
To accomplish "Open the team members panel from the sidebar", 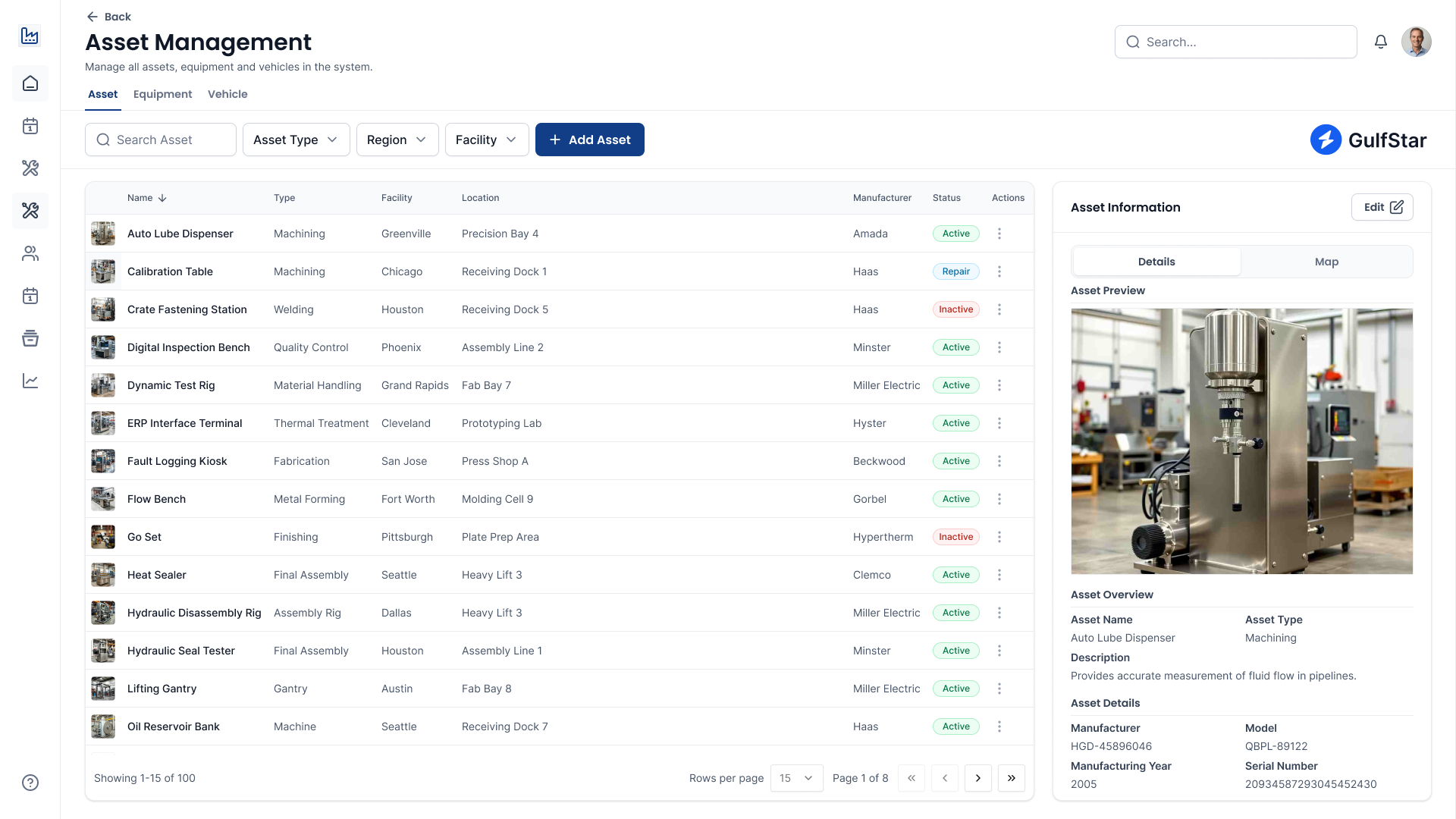I will [x=30, y=253].
